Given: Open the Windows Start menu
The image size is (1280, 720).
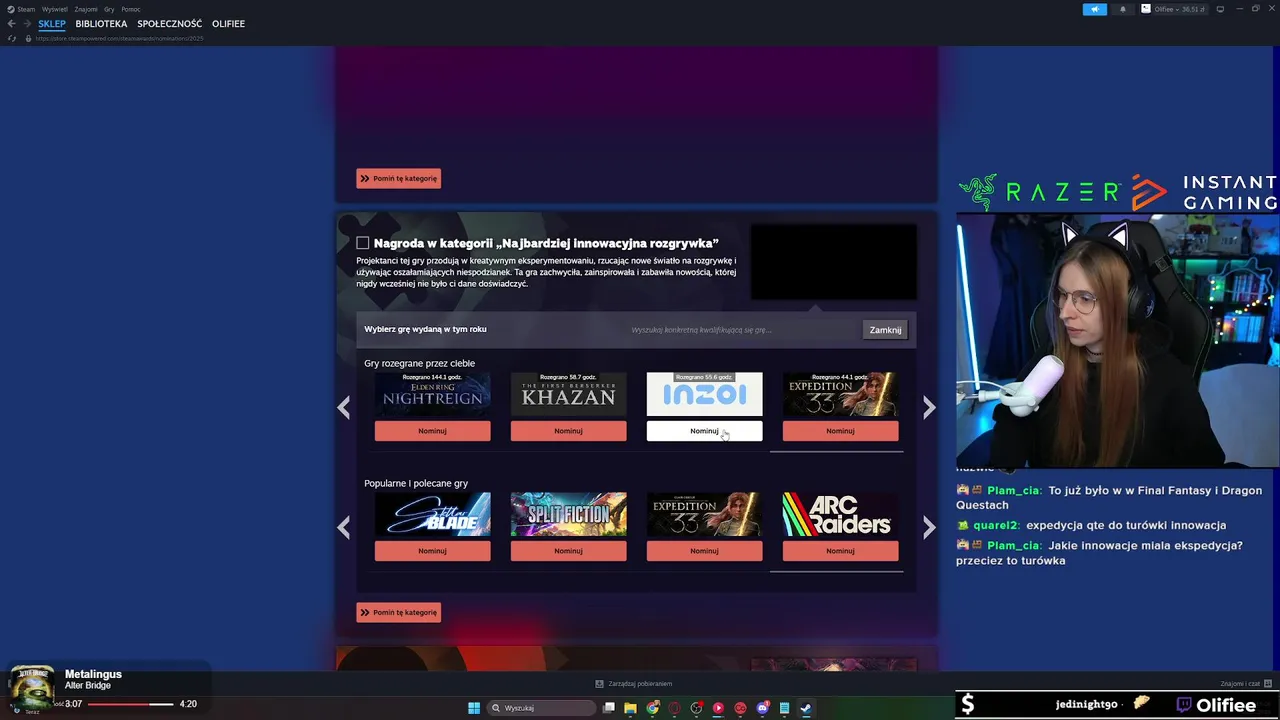Looking at the screenshot, I should coord(474,708).
